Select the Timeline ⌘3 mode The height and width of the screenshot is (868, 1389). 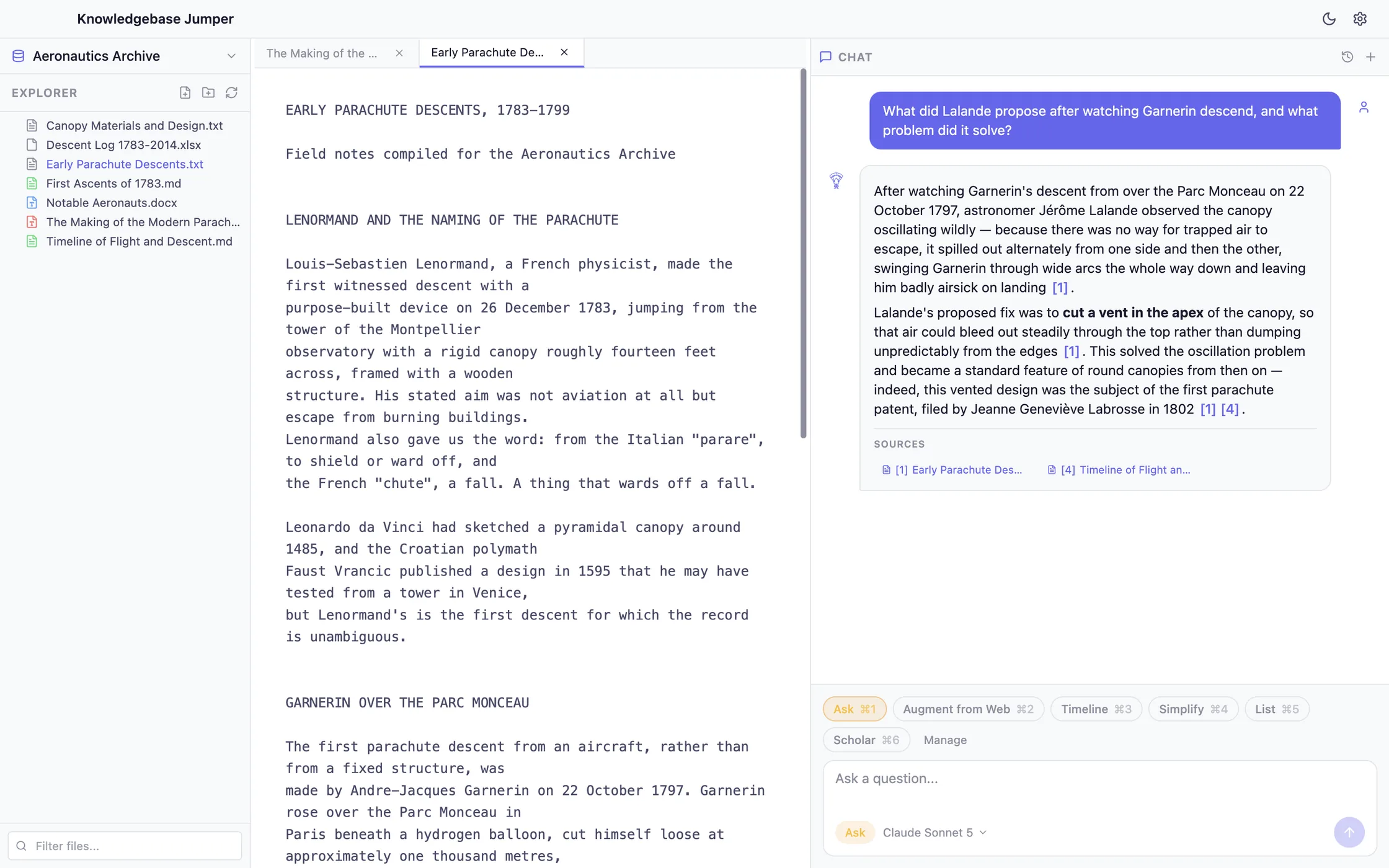tap(1096, 709)
